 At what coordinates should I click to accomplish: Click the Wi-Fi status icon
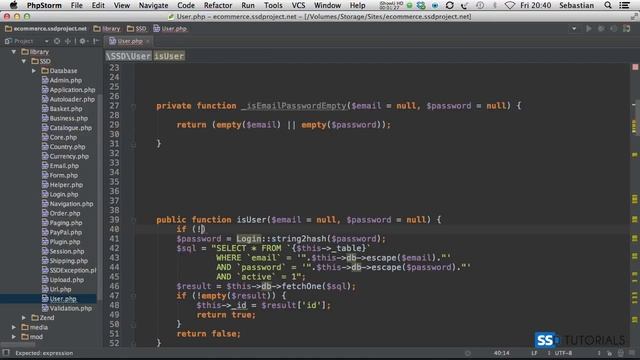click(x=509, y=5)
